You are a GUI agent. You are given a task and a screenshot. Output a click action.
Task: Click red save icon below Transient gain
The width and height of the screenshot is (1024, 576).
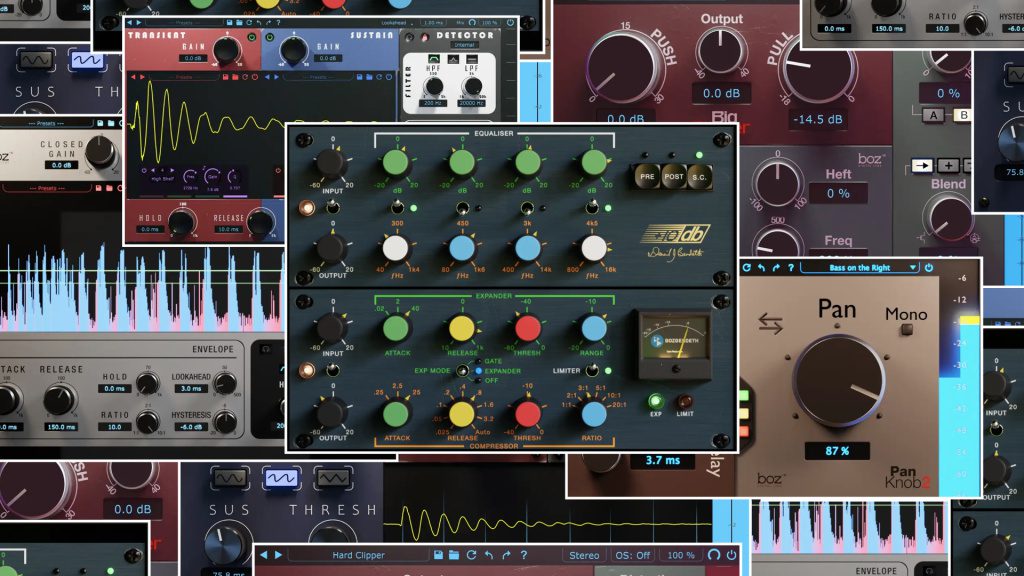click(225, 77)
